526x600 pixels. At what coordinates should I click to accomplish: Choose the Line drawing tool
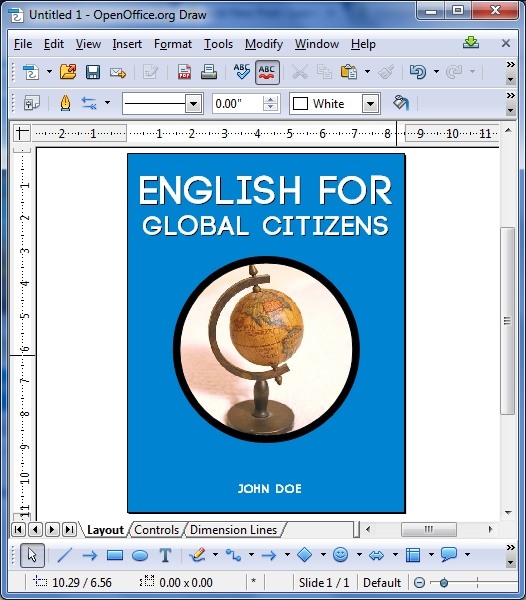(x=64, y=555)
